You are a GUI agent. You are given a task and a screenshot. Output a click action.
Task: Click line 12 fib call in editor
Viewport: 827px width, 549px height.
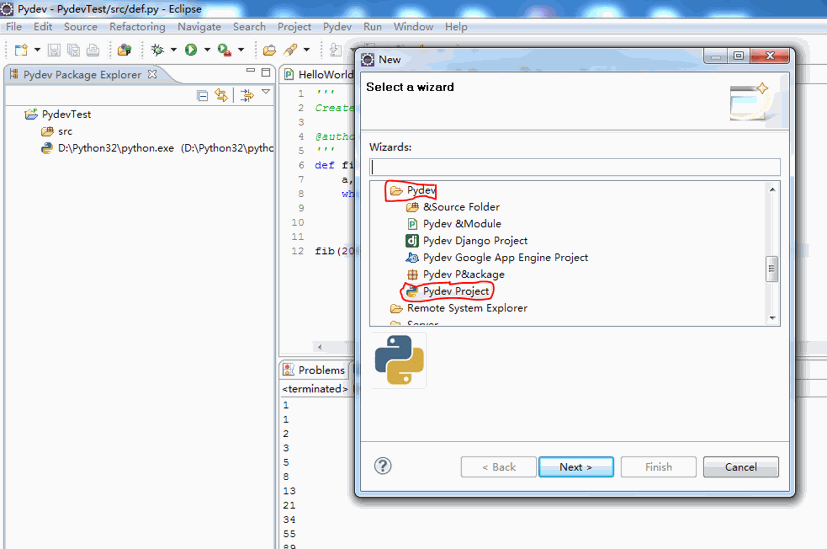(334, 251)
